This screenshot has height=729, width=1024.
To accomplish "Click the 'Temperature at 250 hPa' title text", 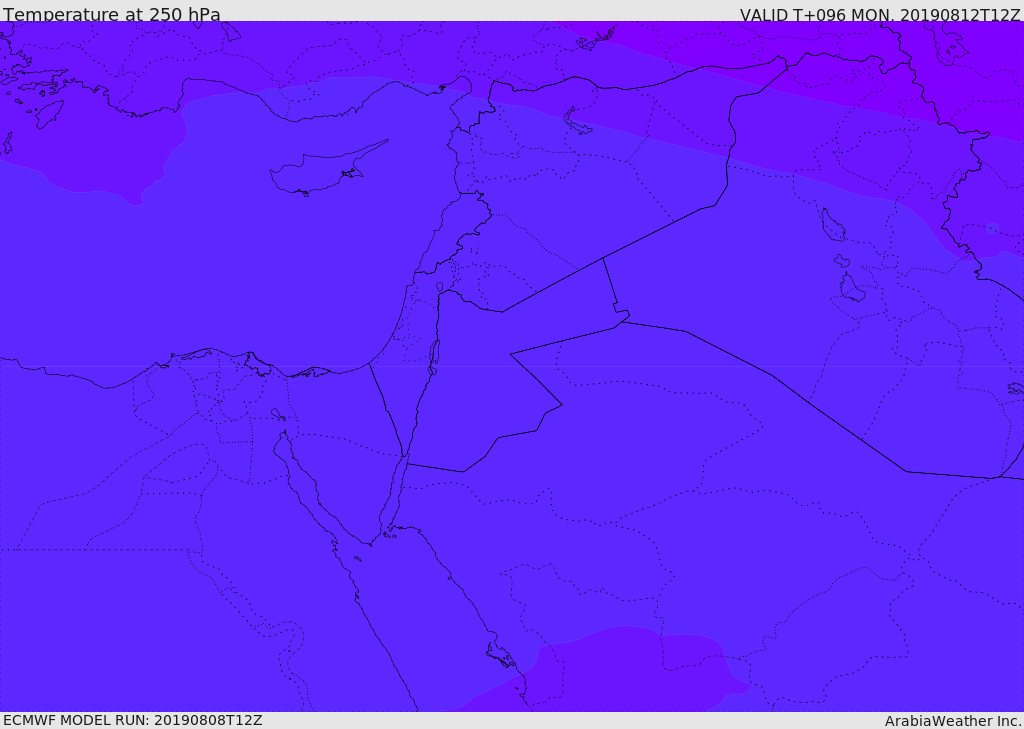I will [112, 14].
